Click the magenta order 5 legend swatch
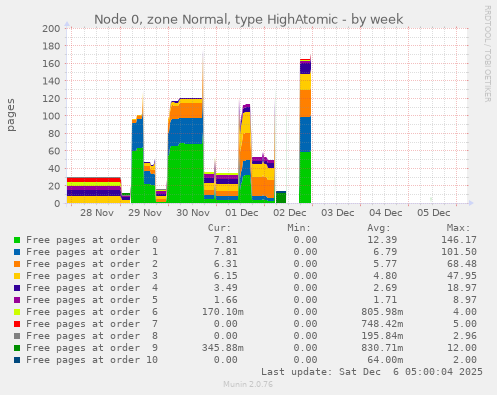This screenshot has width=497, height=395. 17,300
